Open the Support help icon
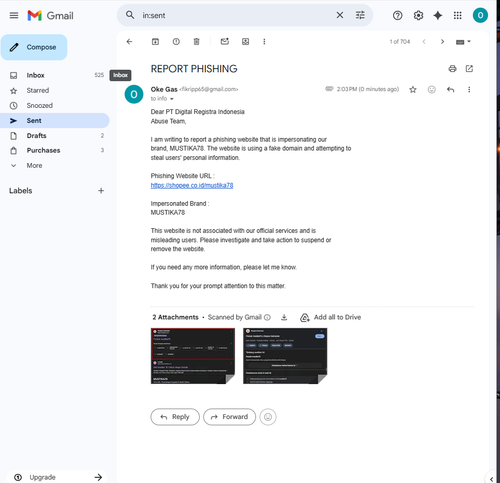 point(397,15)
